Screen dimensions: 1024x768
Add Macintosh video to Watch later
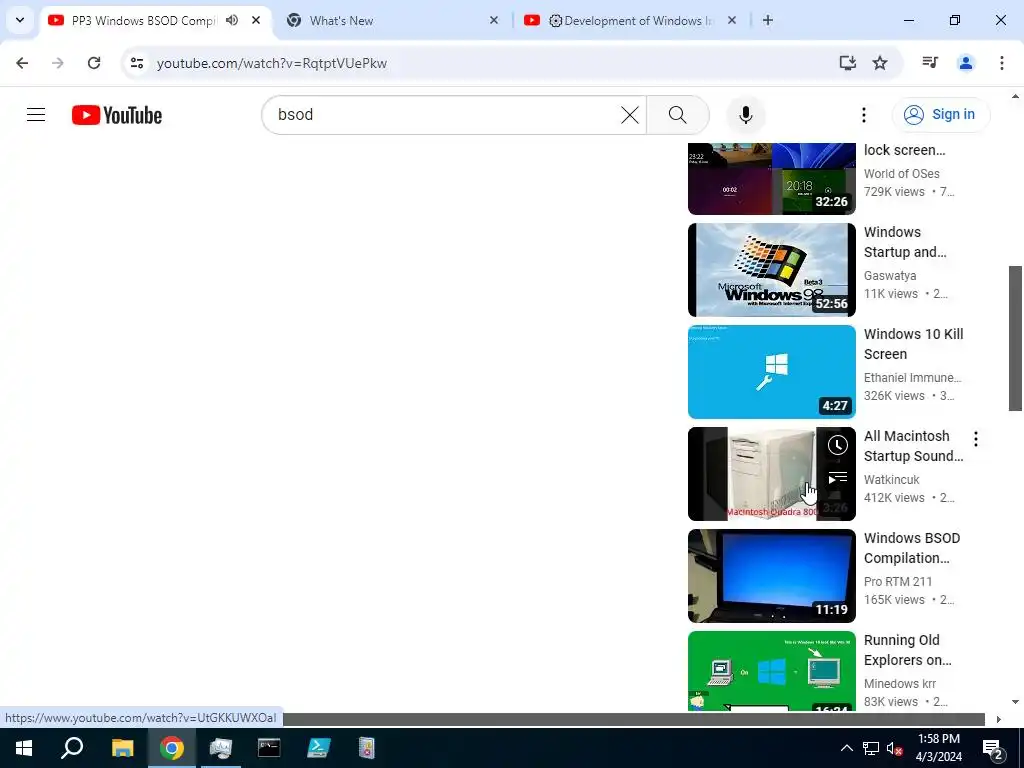click(837, 445)
